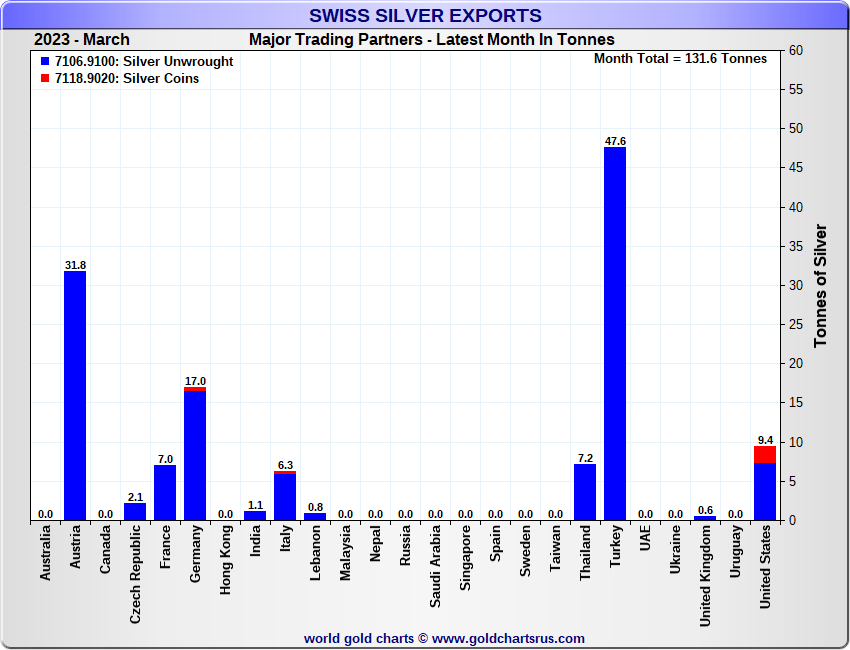Image resolution: width=850 pixels, height=650 pixels.
Task: Click the 7118.9020: Silver Coins legend text
Action: pyautogui.click(x=126, y=79)
